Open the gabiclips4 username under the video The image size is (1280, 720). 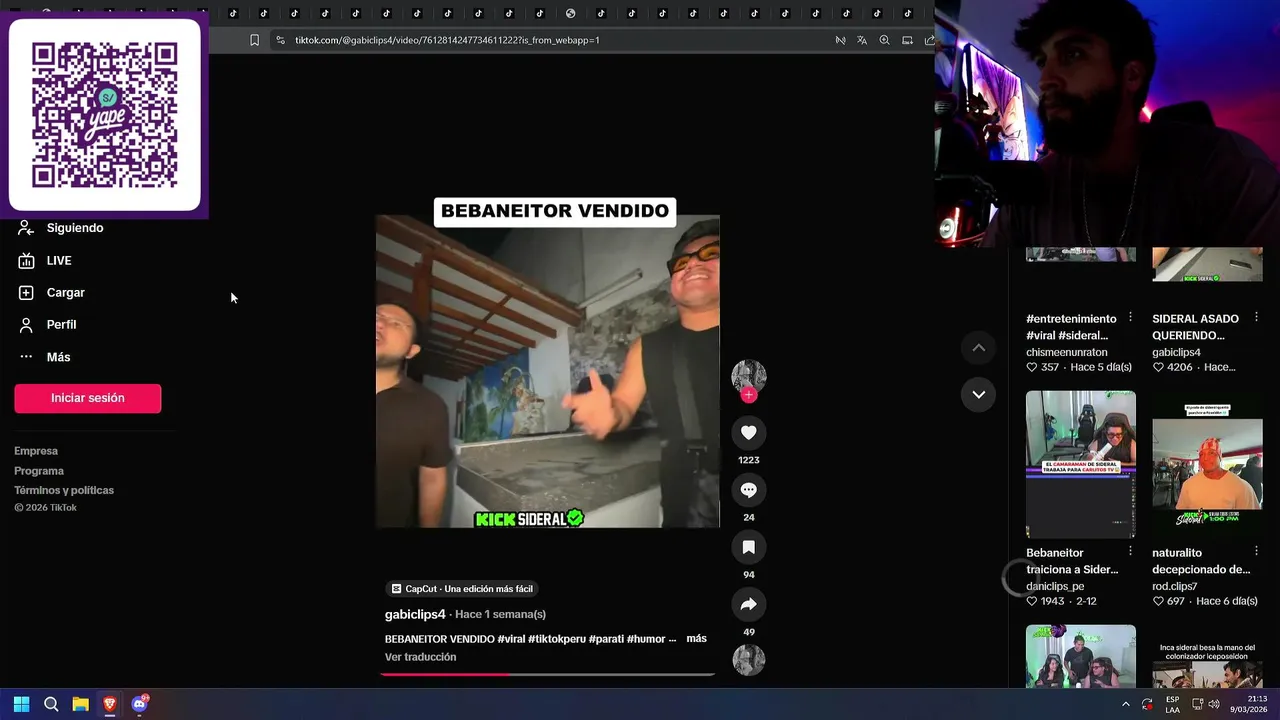click(415, 614)
